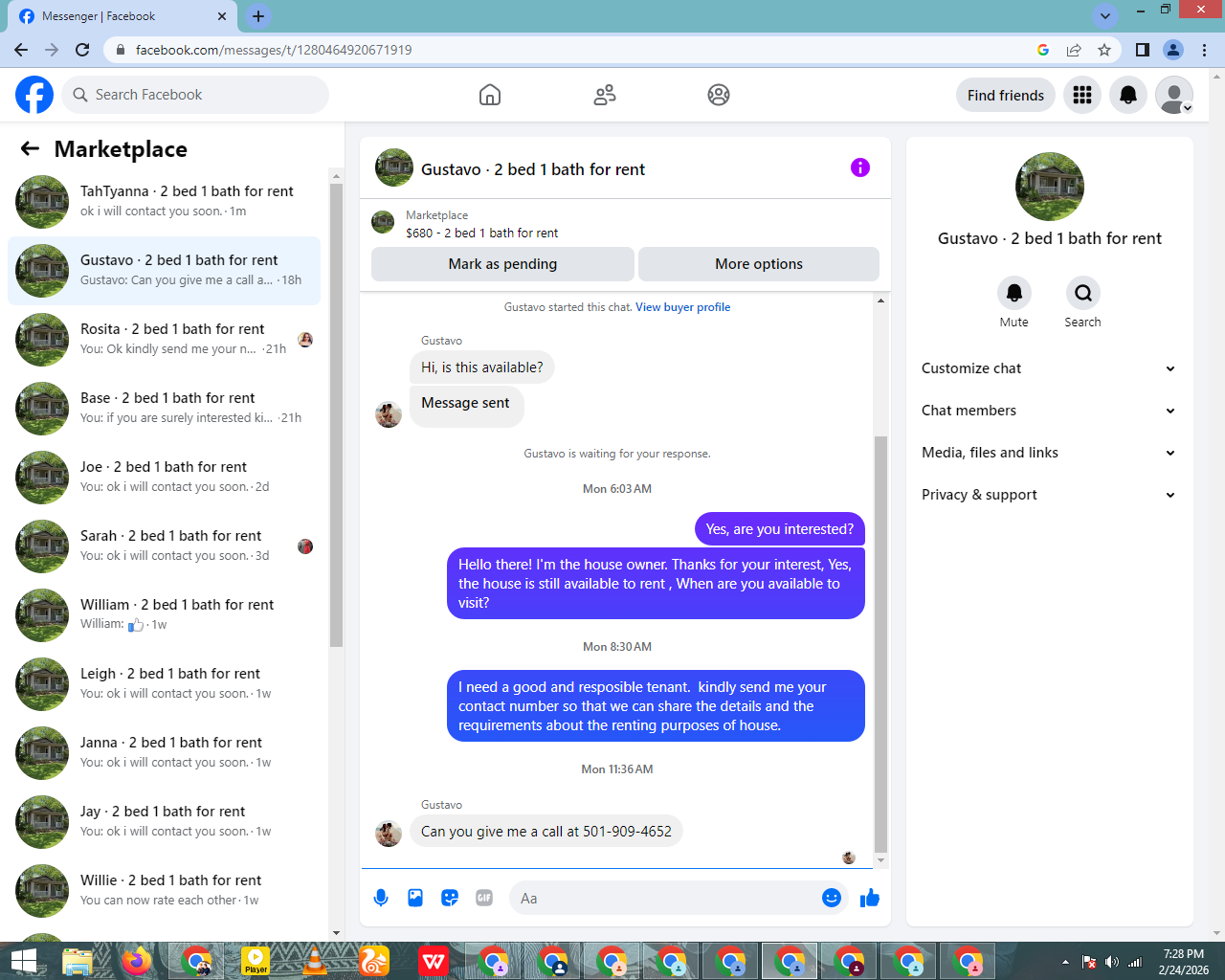Open the account profile menu

[x=1174, y=95]
